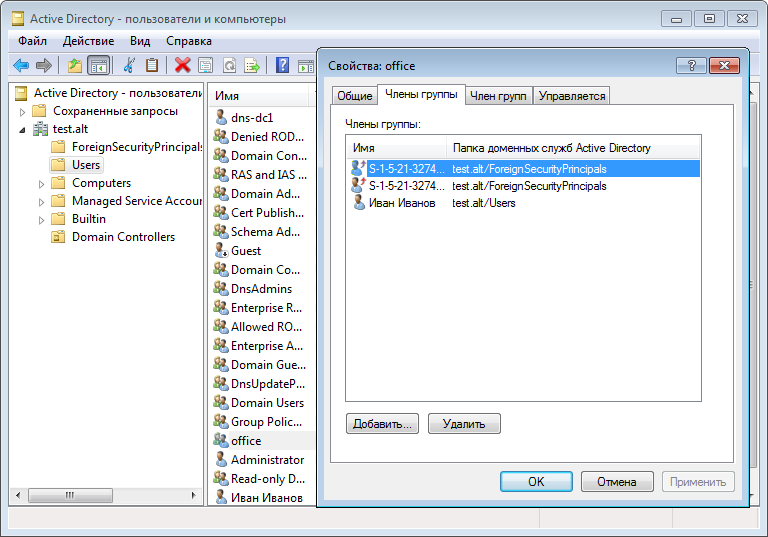
Task: Select the Group Polic... row
Action: (258, 422)
